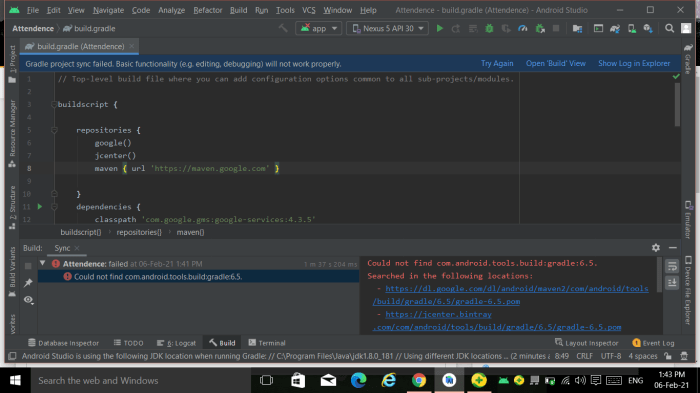Toggle soft-wrap icon in build output
Screen dimensions: 700x393
[x=672, y=267]
